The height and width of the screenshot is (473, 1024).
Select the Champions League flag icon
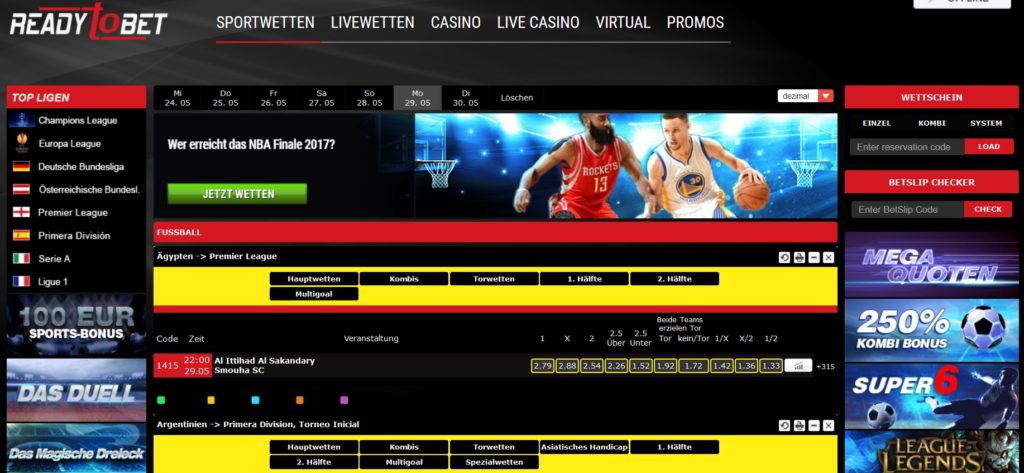click(22, 120)
